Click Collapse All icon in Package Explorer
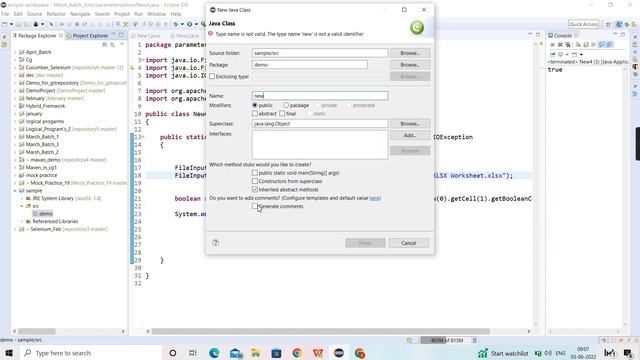This screenshot has width=640, height=360. (x=105, y=44)
